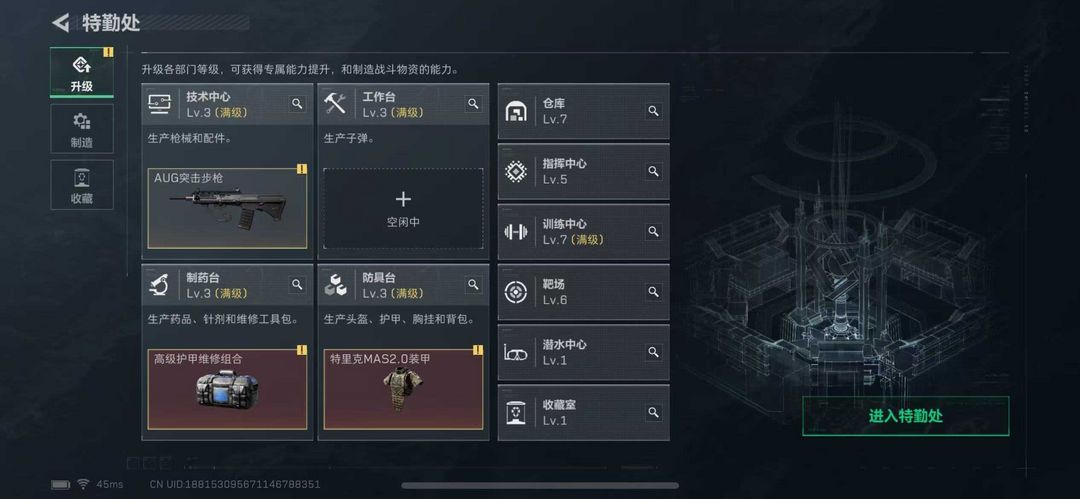Add production in idle 空闲中 slot

[x=403, y=209]
